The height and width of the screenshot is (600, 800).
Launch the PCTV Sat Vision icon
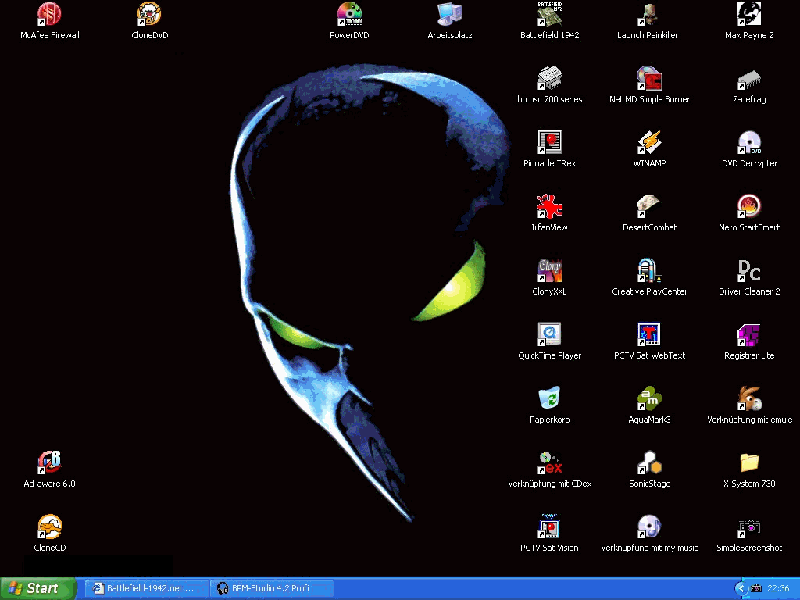549,527
